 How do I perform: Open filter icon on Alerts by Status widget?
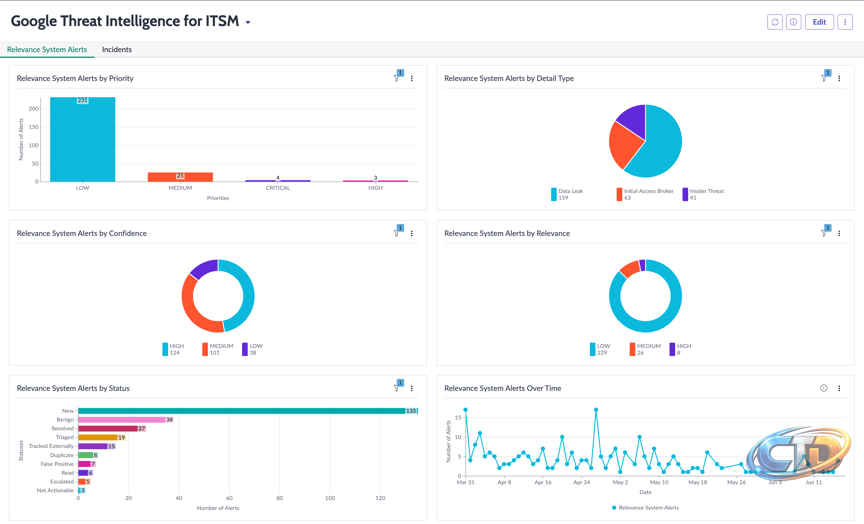(398, 386)
